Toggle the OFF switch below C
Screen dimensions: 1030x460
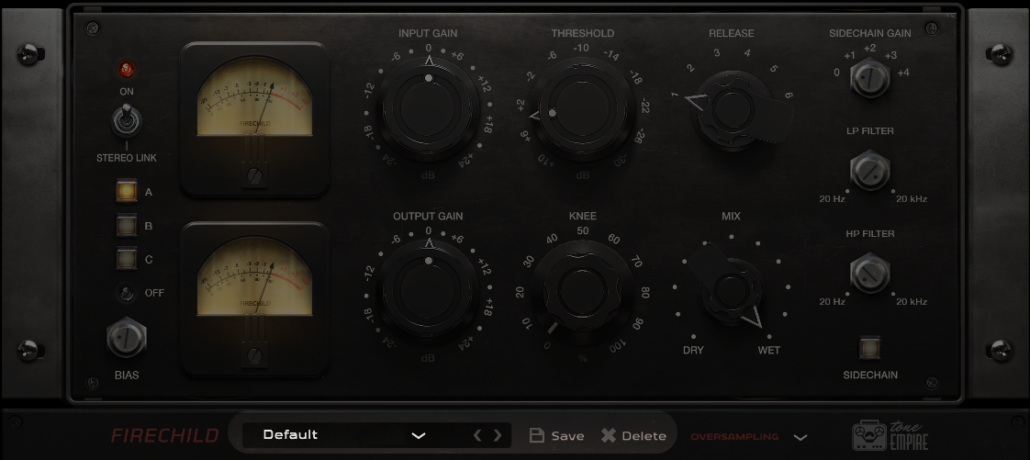(x=126, y=293)
